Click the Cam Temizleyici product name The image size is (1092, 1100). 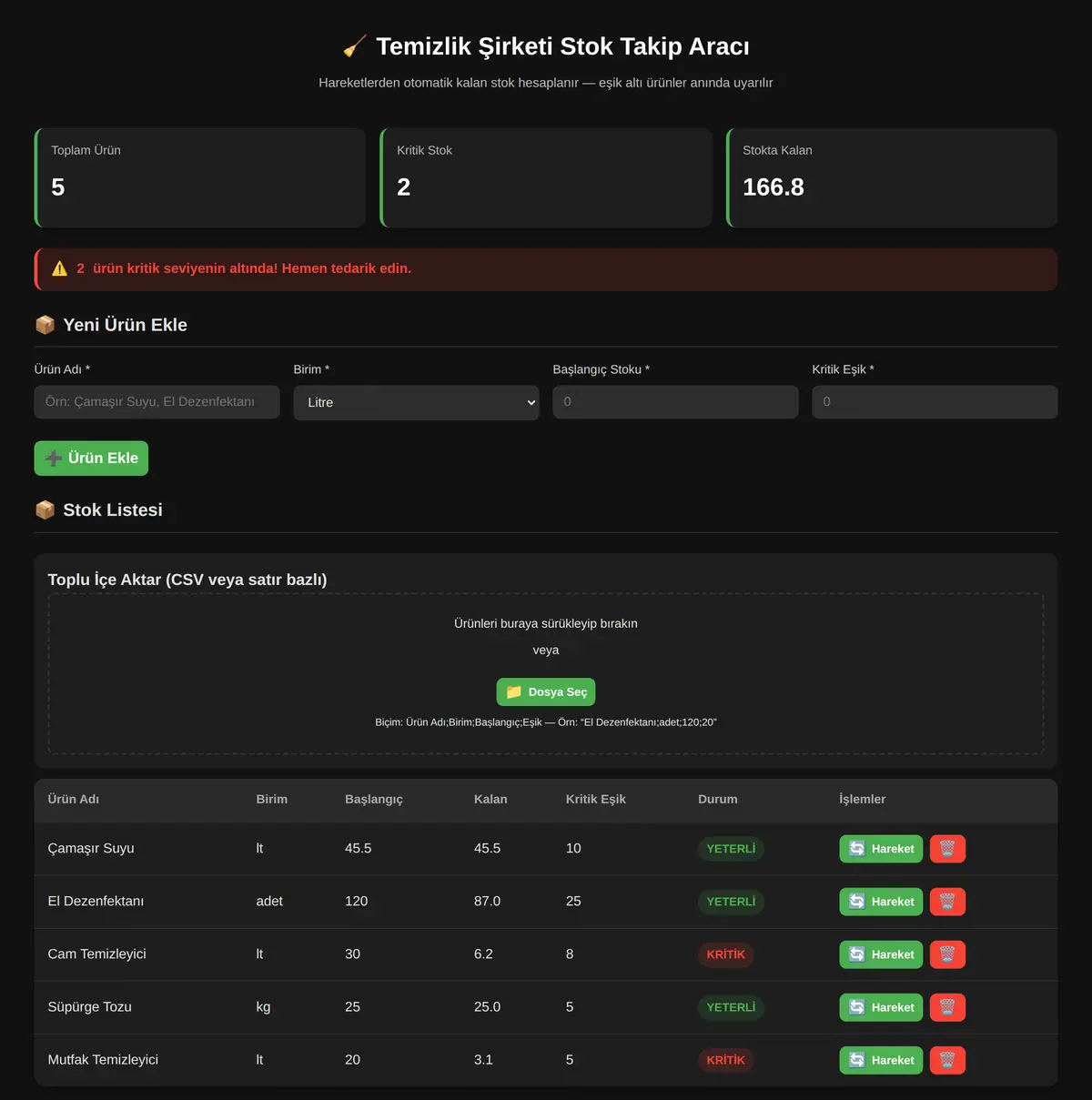(x=97, y=954)
